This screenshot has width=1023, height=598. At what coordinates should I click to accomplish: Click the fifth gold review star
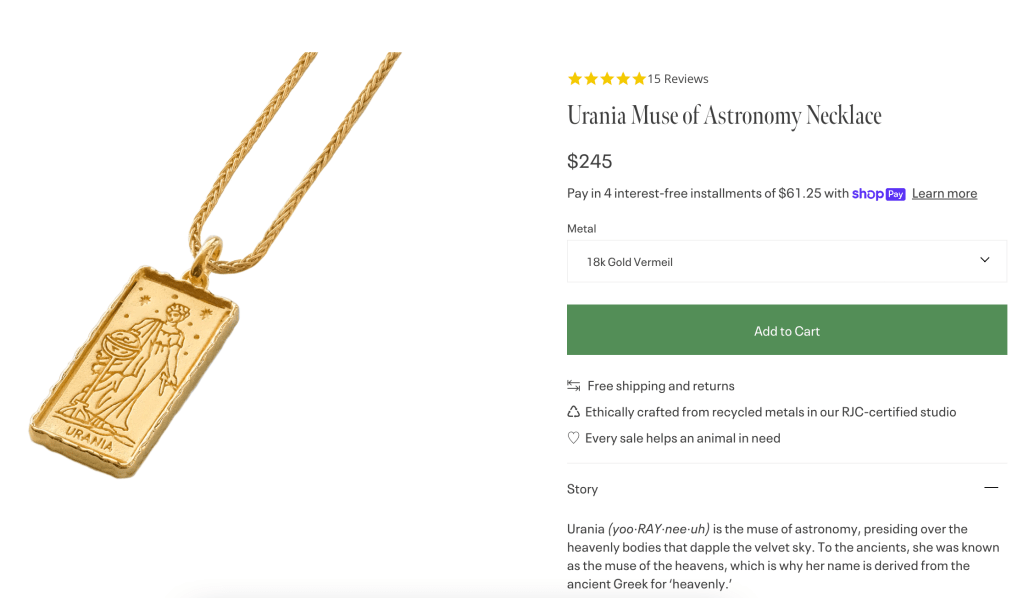[x=638, y=77]
